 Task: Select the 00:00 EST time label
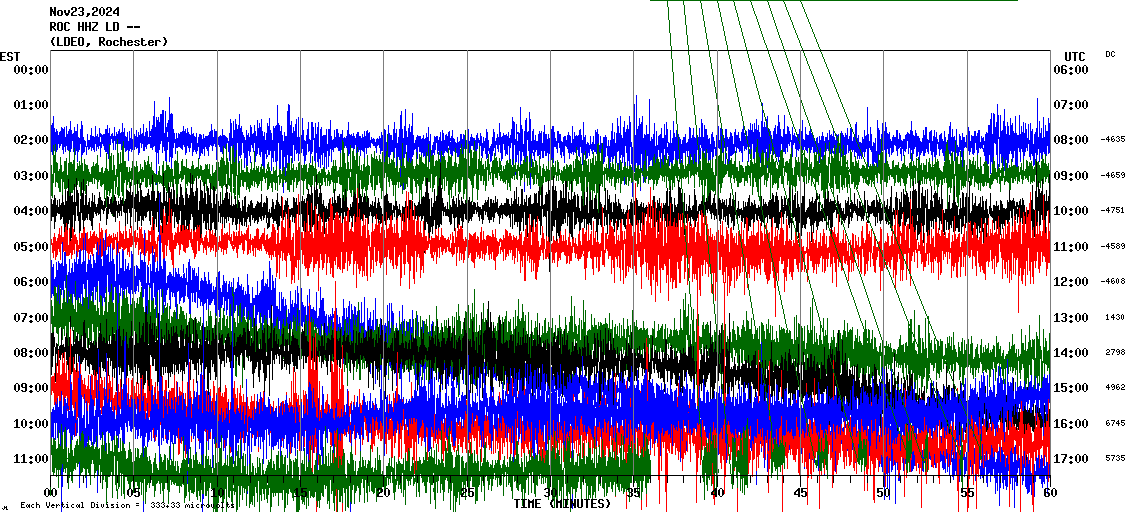pos(31,70)
